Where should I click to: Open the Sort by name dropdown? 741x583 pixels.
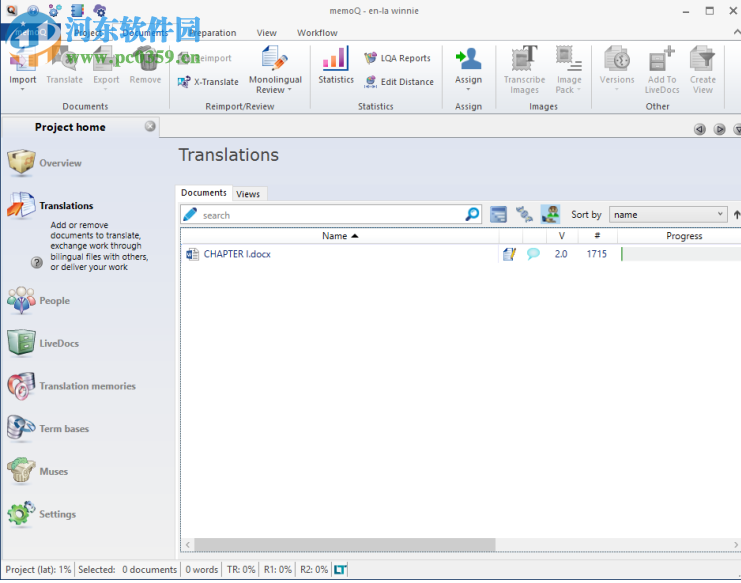coord(668,214)
